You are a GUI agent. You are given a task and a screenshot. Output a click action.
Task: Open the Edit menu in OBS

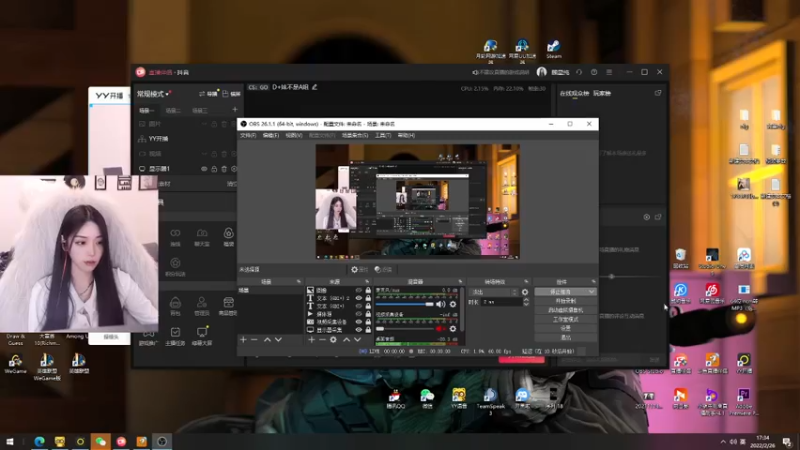point(270,135)
